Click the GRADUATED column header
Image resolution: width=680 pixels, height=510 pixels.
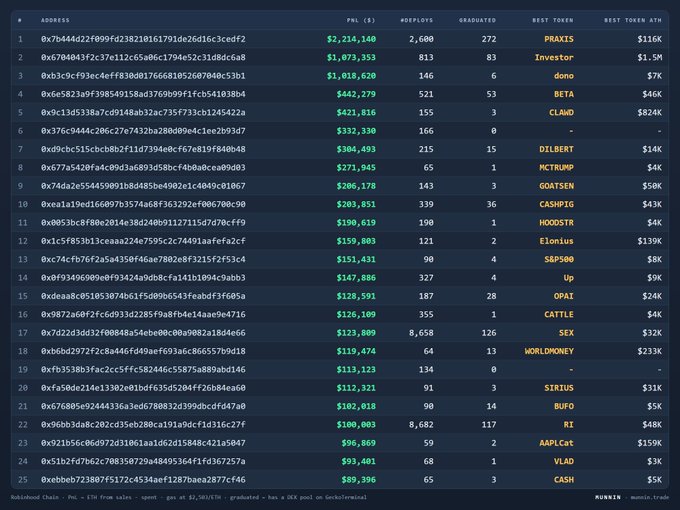point(477,20)
